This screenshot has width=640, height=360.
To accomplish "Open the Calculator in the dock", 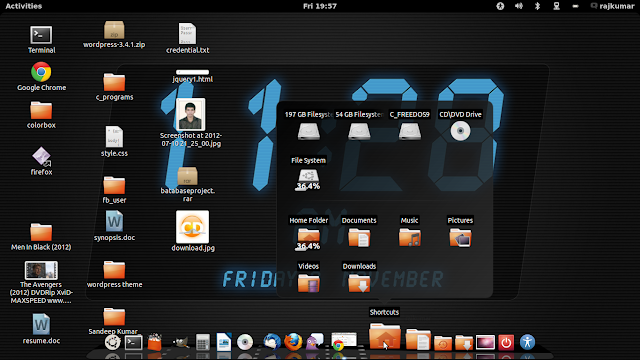I will pos(202,342).
